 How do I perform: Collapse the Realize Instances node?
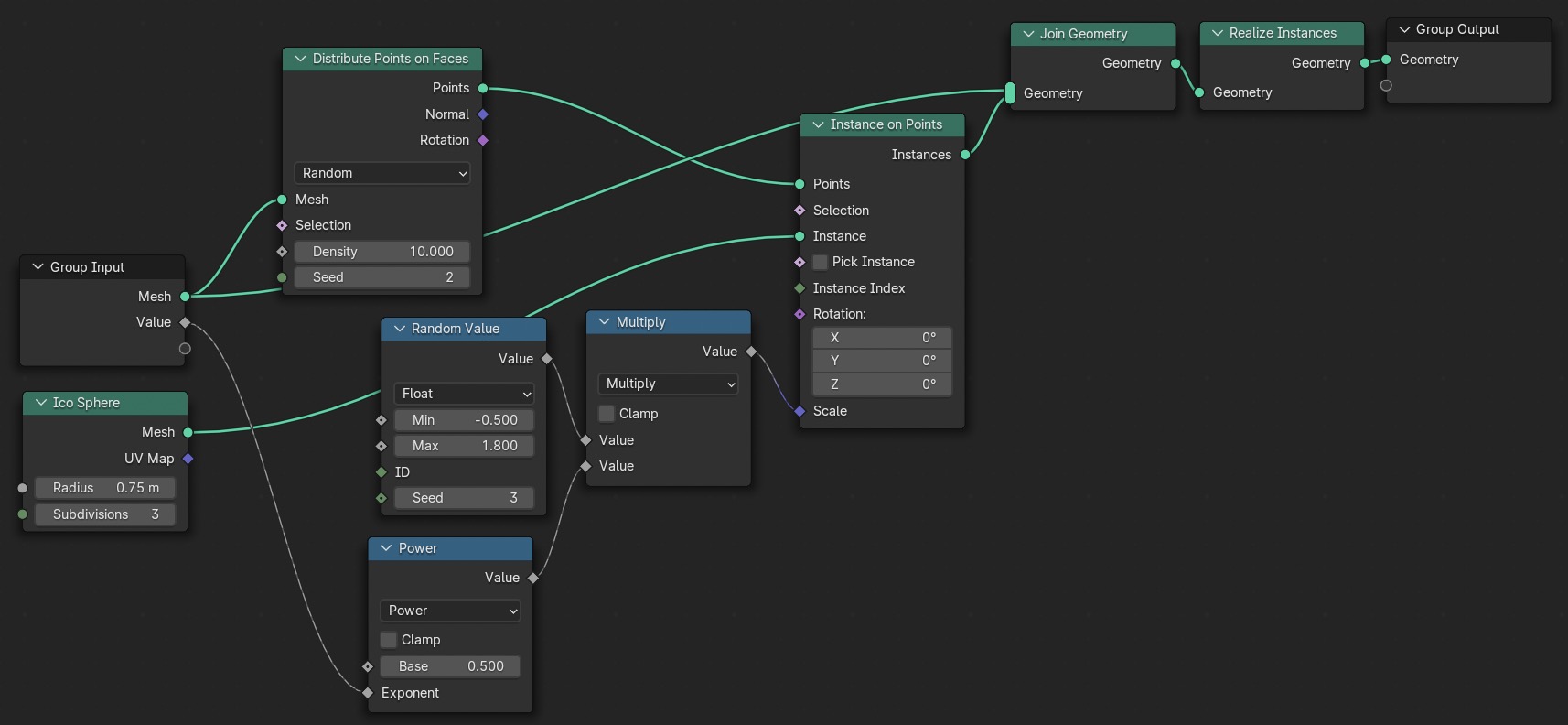1218,33
